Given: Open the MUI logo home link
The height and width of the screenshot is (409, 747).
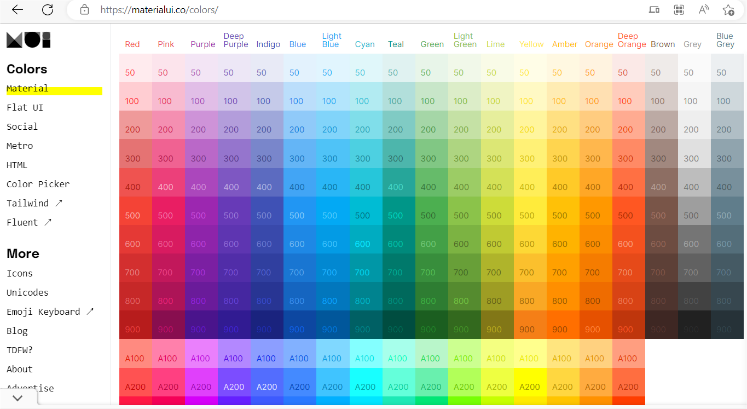Looking at the screenshot, I should pos(29,40).
